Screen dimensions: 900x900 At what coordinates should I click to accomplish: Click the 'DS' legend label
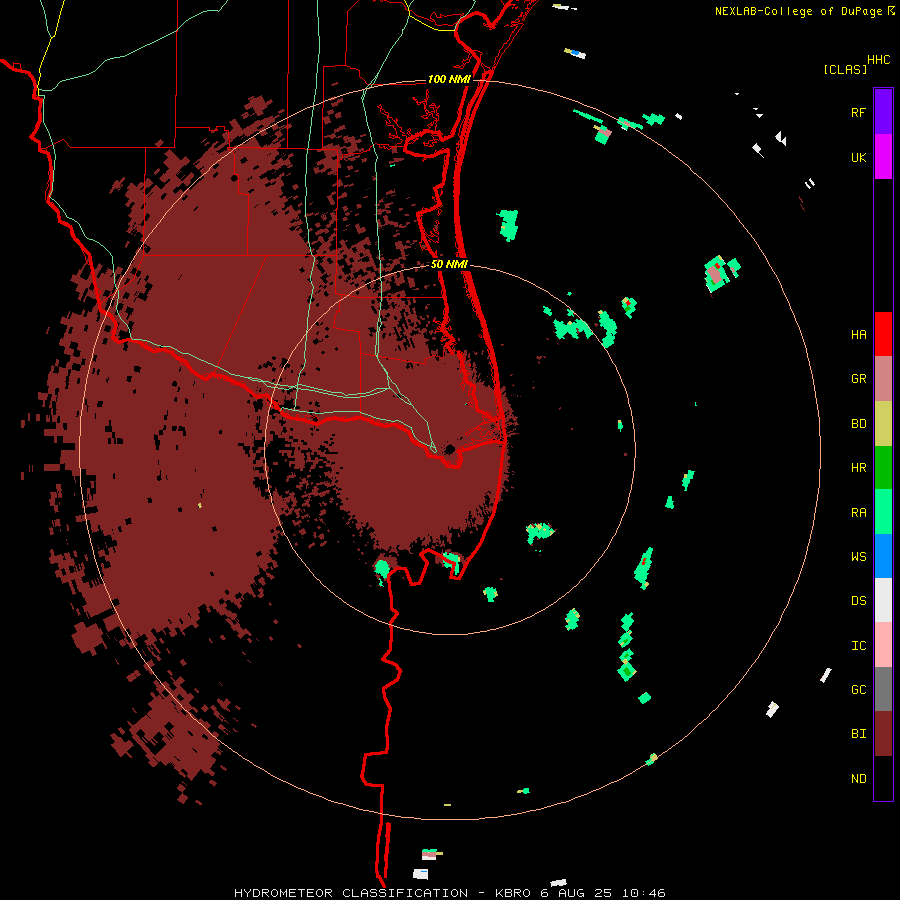(858, 601)
